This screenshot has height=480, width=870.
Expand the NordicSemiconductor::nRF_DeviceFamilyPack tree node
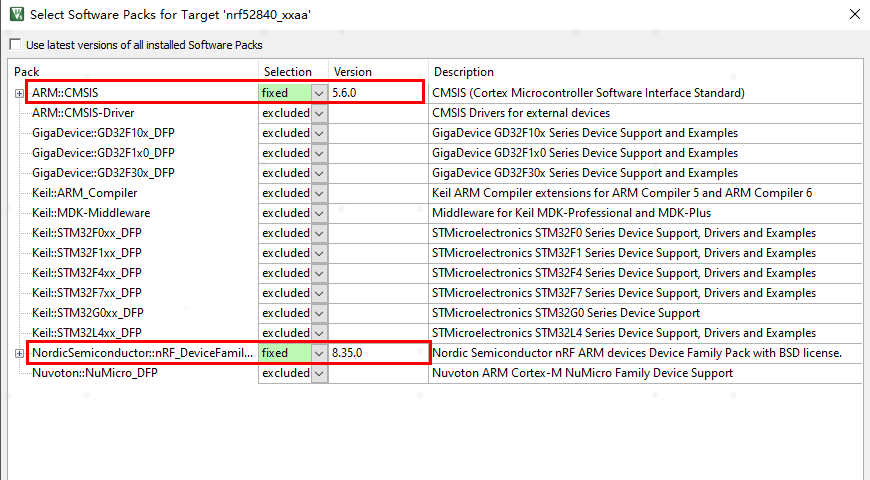pos(19,353)
